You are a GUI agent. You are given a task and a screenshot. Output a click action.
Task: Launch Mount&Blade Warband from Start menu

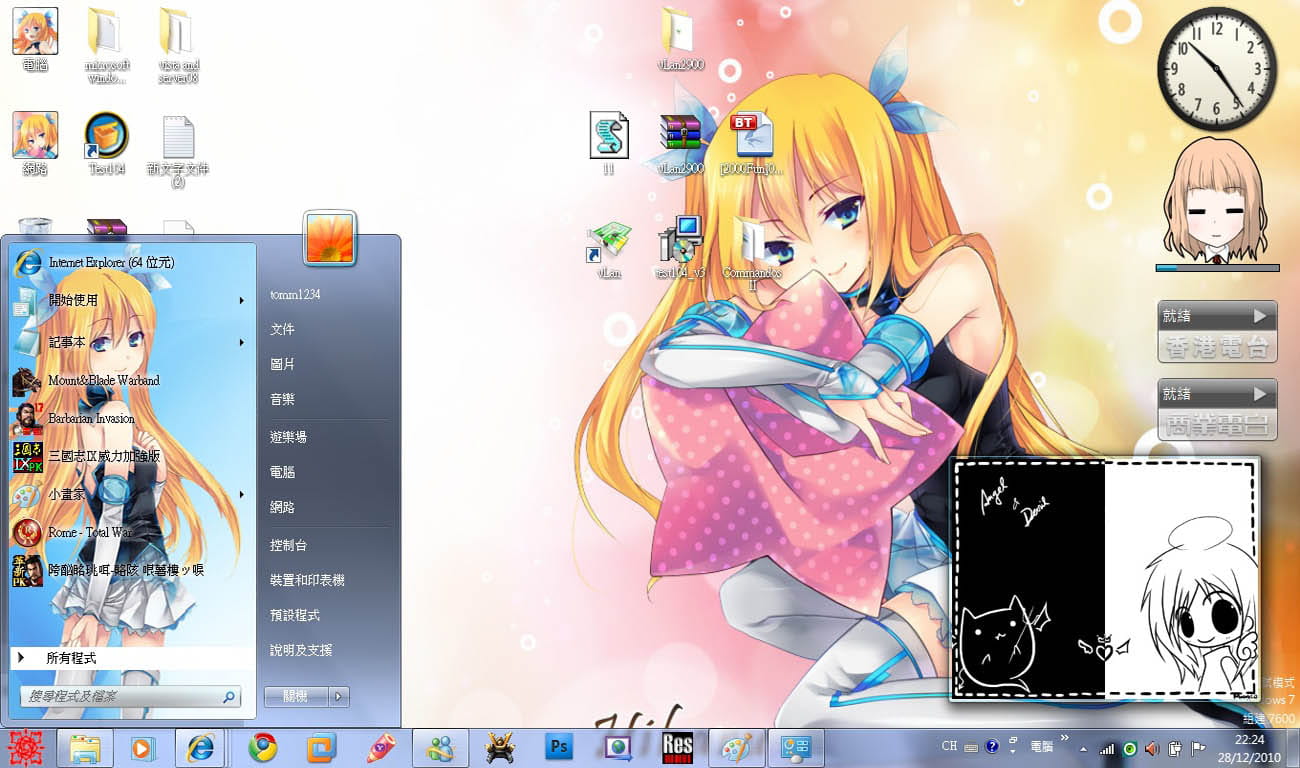[103, 381]
